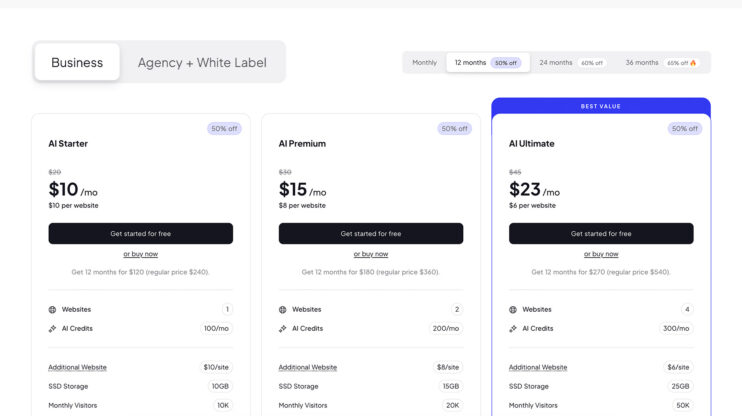
Task: Click '$6 per website' text
Action: pos(532,205)
